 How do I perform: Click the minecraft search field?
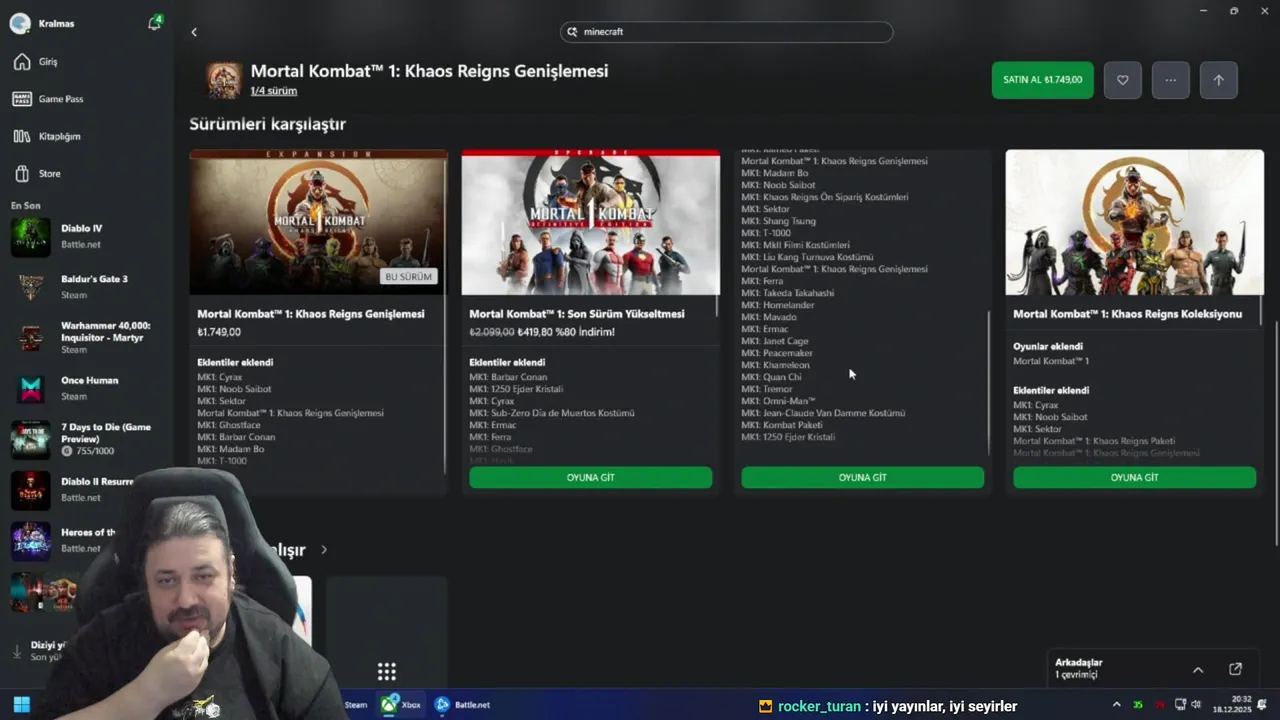(726, 32)
